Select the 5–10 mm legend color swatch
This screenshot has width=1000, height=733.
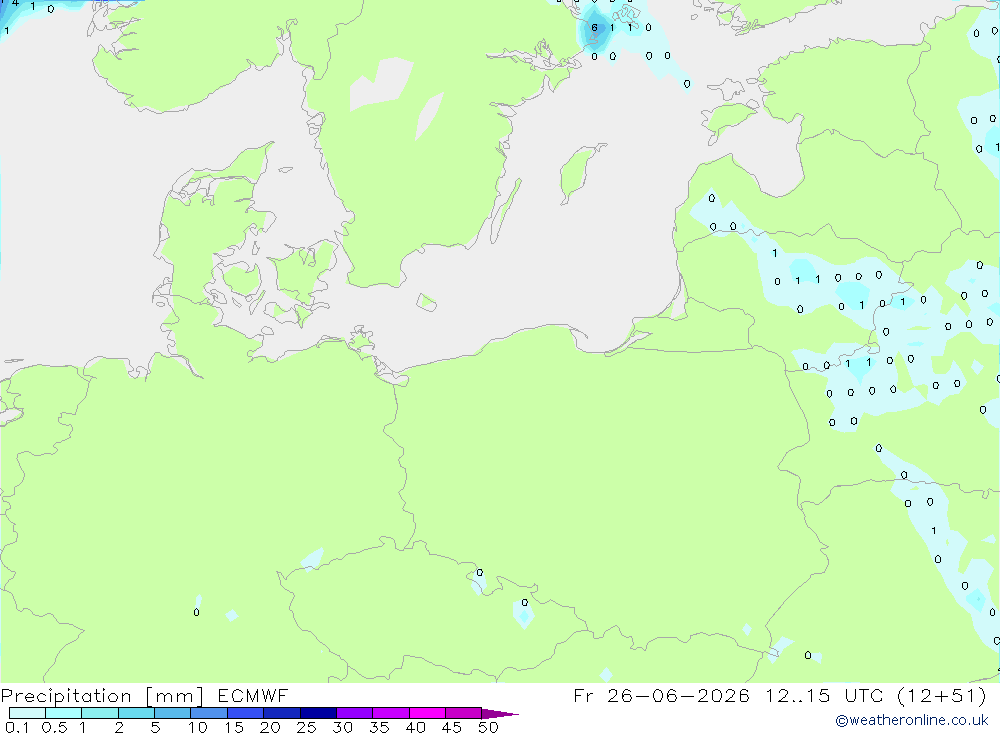click(172, 713)
